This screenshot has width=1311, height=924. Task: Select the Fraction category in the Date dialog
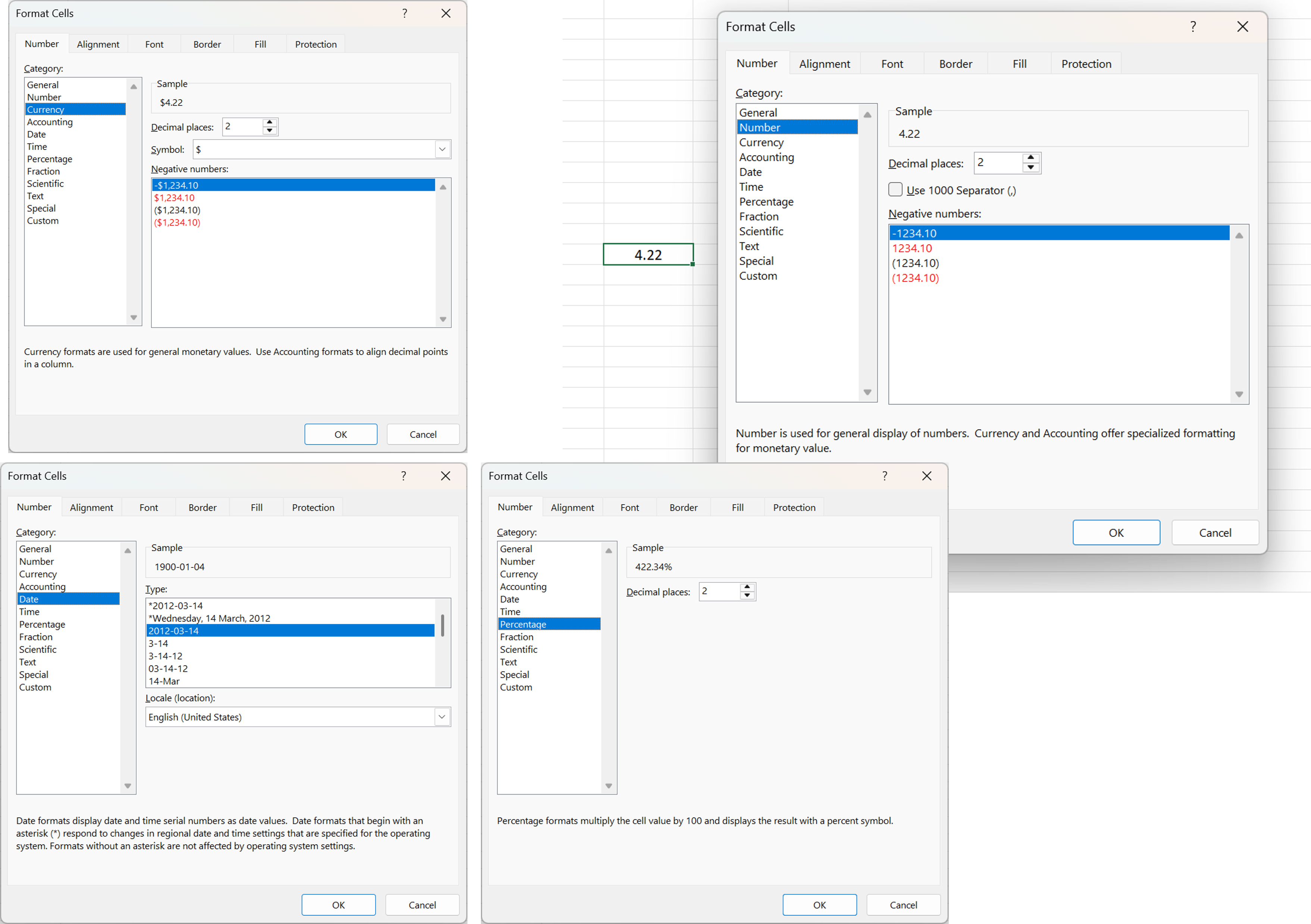click(36, 637)
